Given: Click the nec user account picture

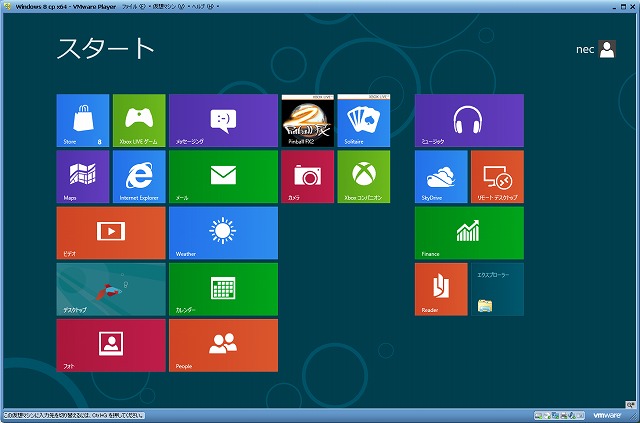Looking at the screenshot, I should [x=607, y=49].
